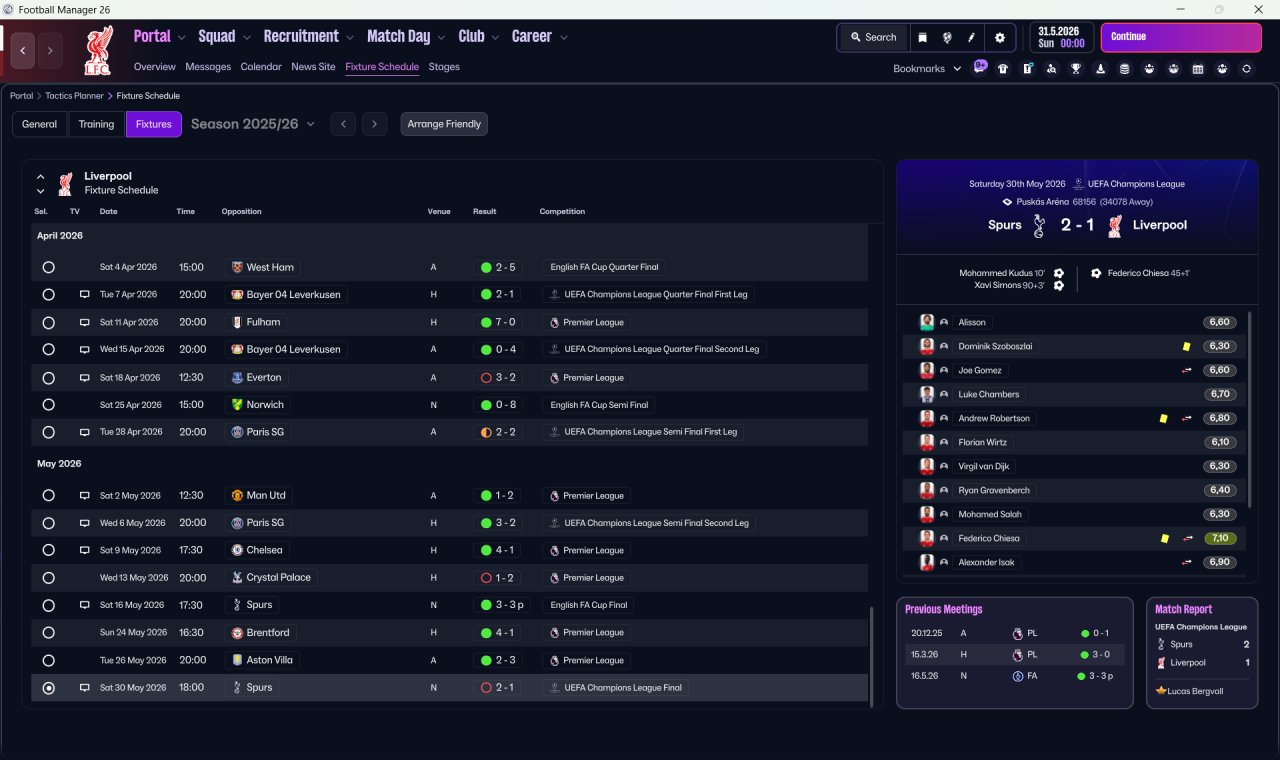Image resolution: width=1280 pixels, height=760 pixels.
Task: Open the trophy bookmark shortcut icon
Action: (1076, 69)
